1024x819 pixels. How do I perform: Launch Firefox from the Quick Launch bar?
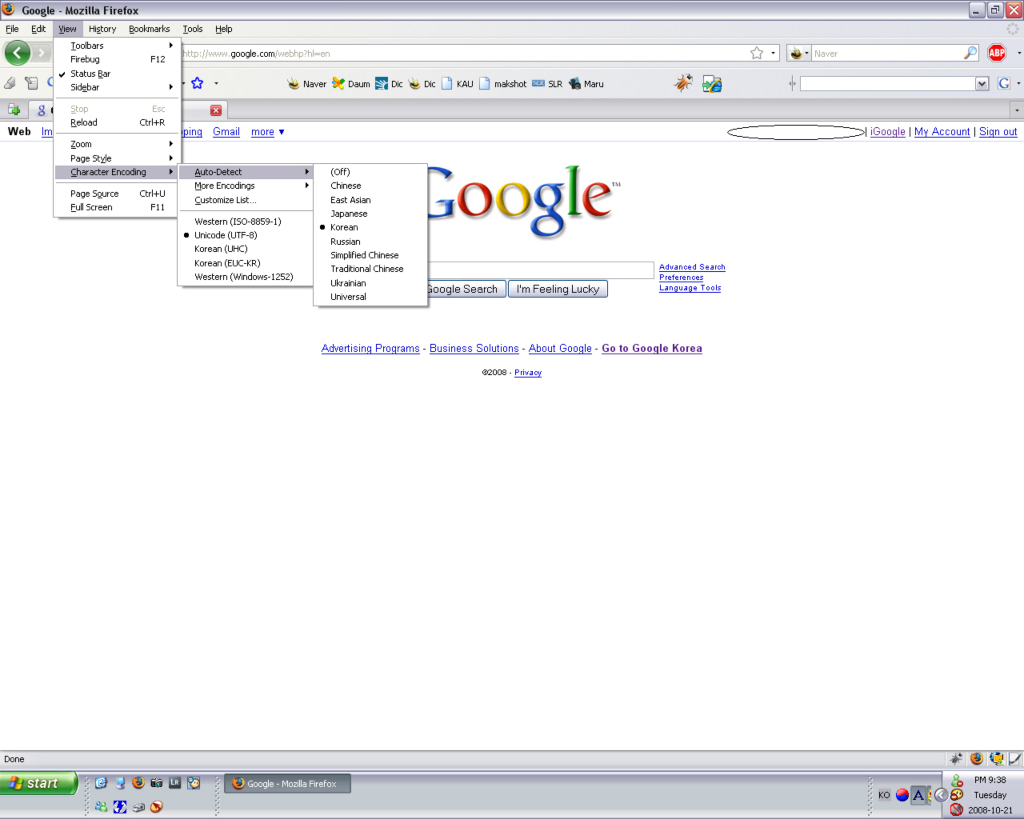(138, 782)
